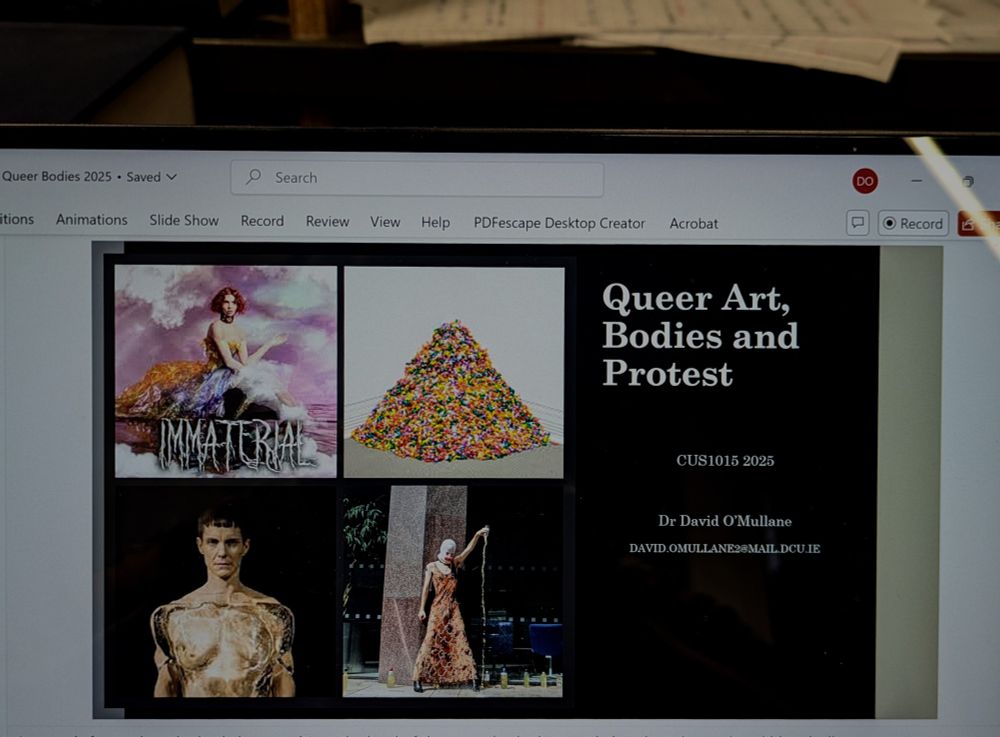Click the DO account avatar
This screenshot has width=1000, height=737.
click(x=865, y=181)
